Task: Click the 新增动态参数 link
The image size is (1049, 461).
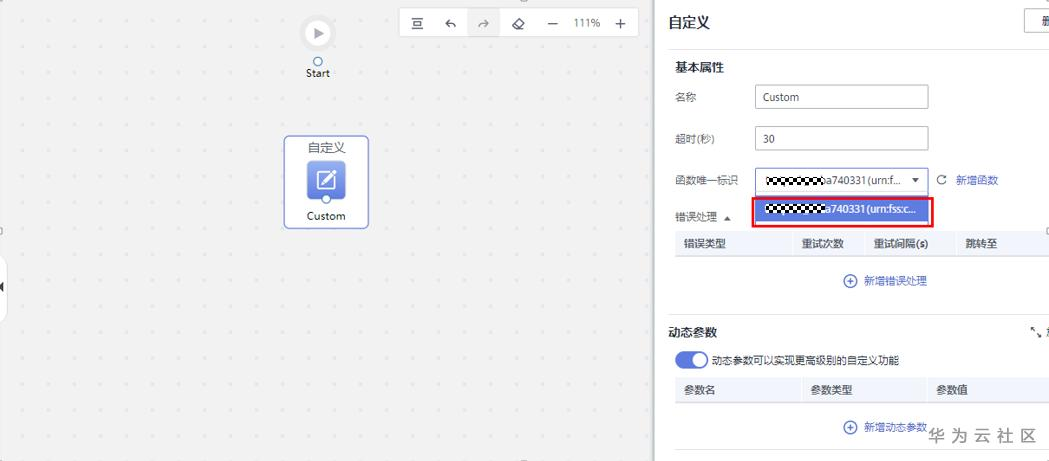Action: [895, 427]
